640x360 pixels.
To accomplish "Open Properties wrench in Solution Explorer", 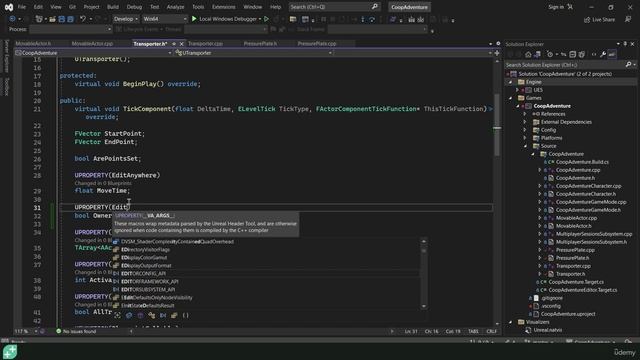I will click(603, 54).
